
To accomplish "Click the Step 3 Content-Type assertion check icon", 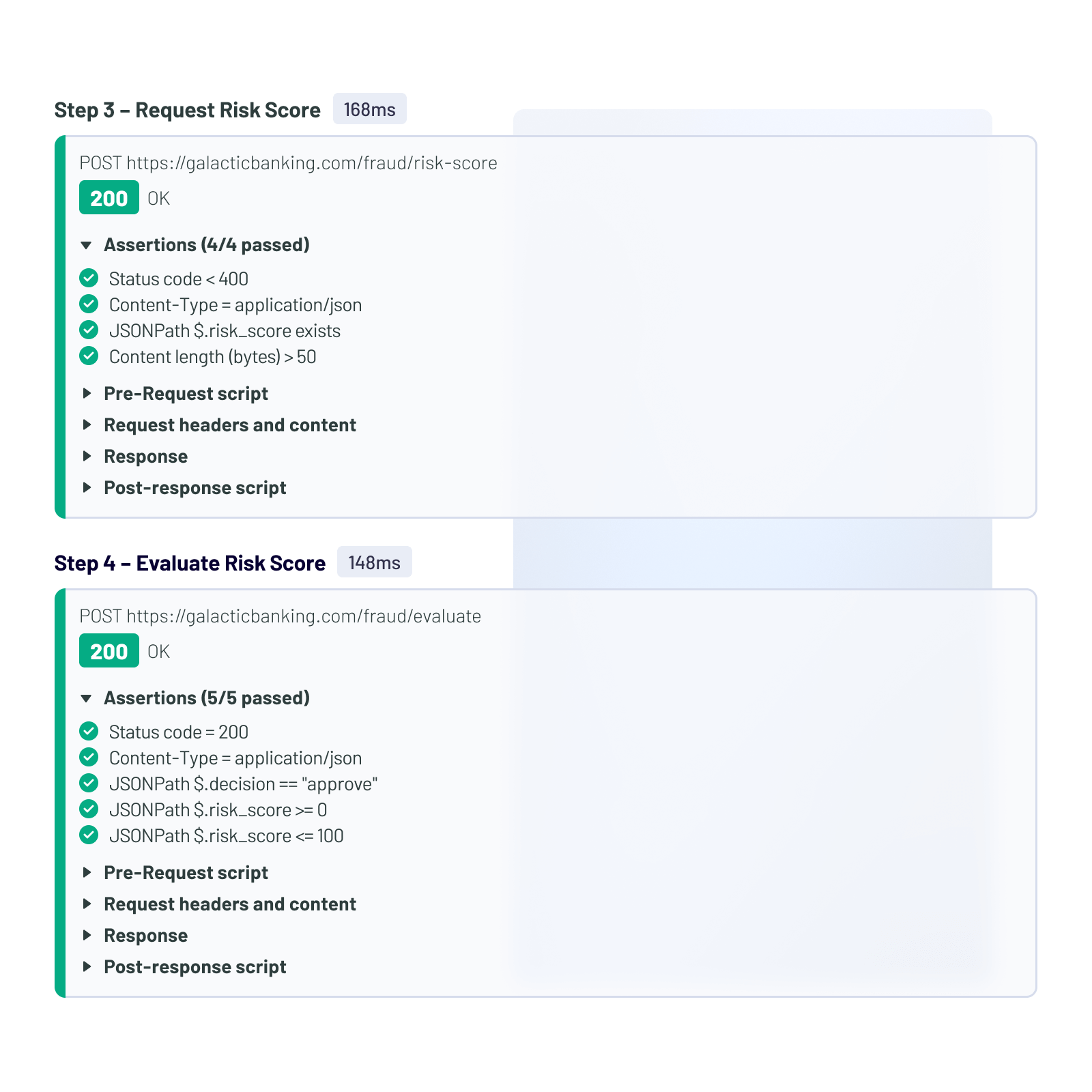I will pos(89,304).
